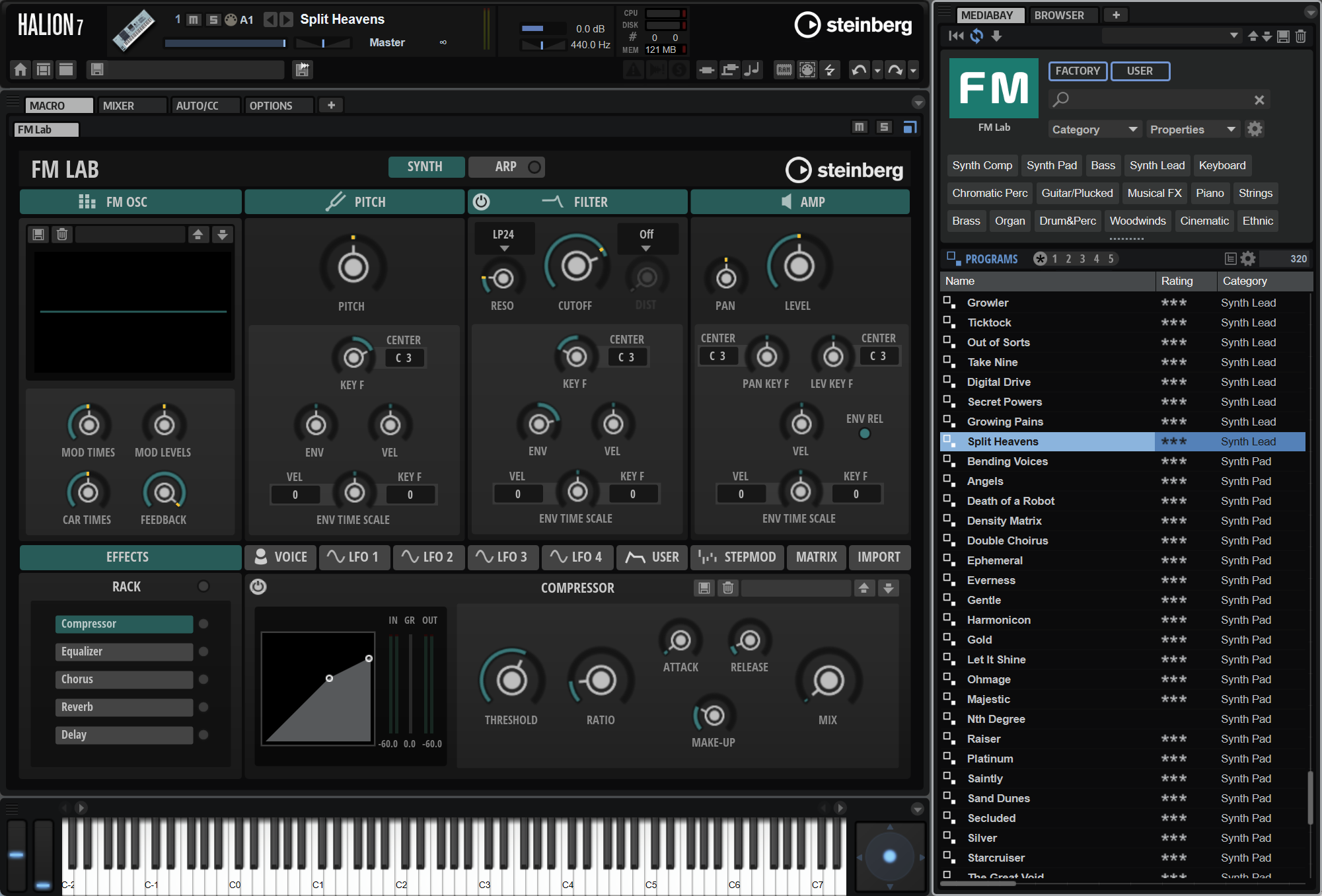Open the macro panel options arrow
This screenshot has height=896, width=1322.
(918, 102)
